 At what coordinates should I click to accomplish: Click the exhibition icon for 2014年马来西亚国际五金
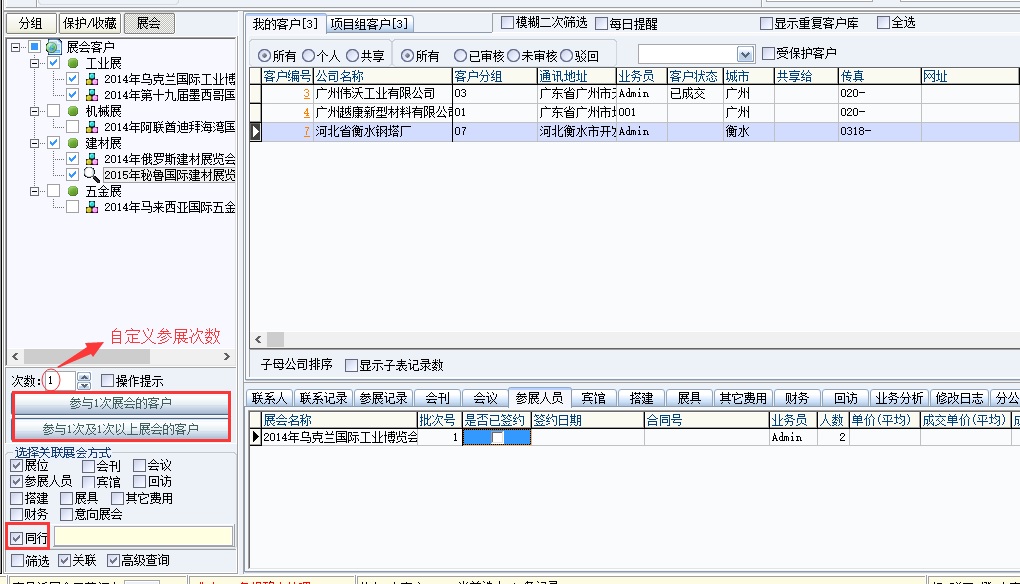pyautogui.click(x=91, y=207)
